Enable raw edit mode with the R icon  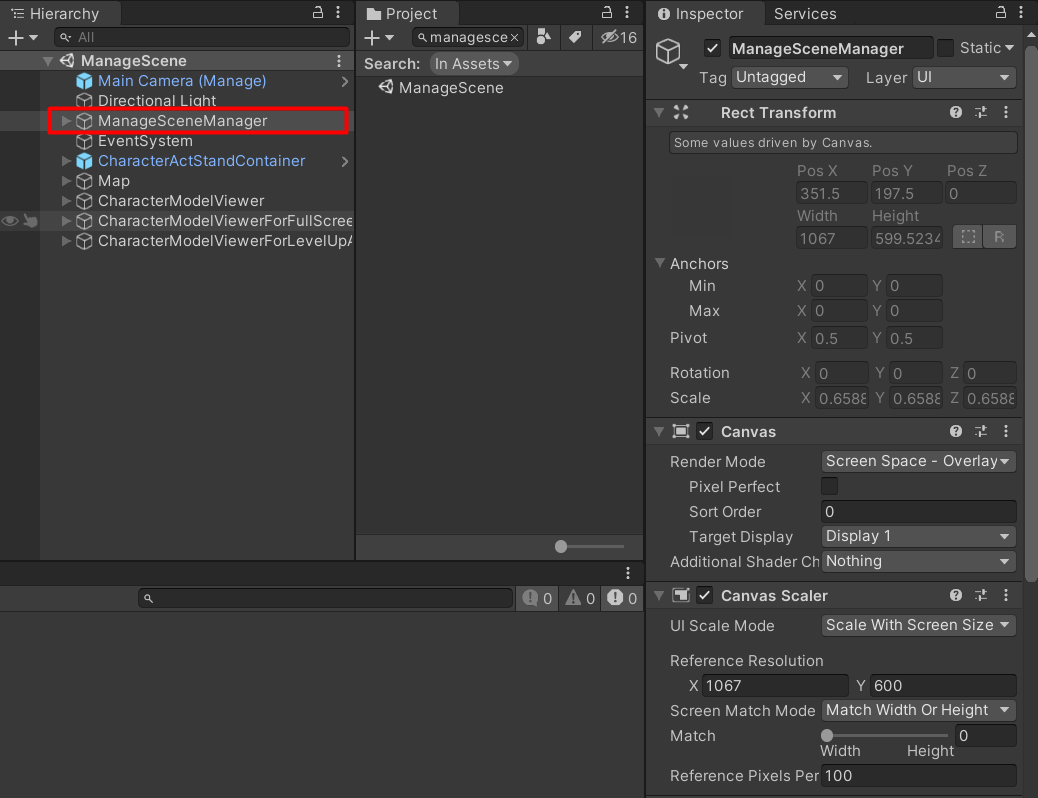point(997,237)
